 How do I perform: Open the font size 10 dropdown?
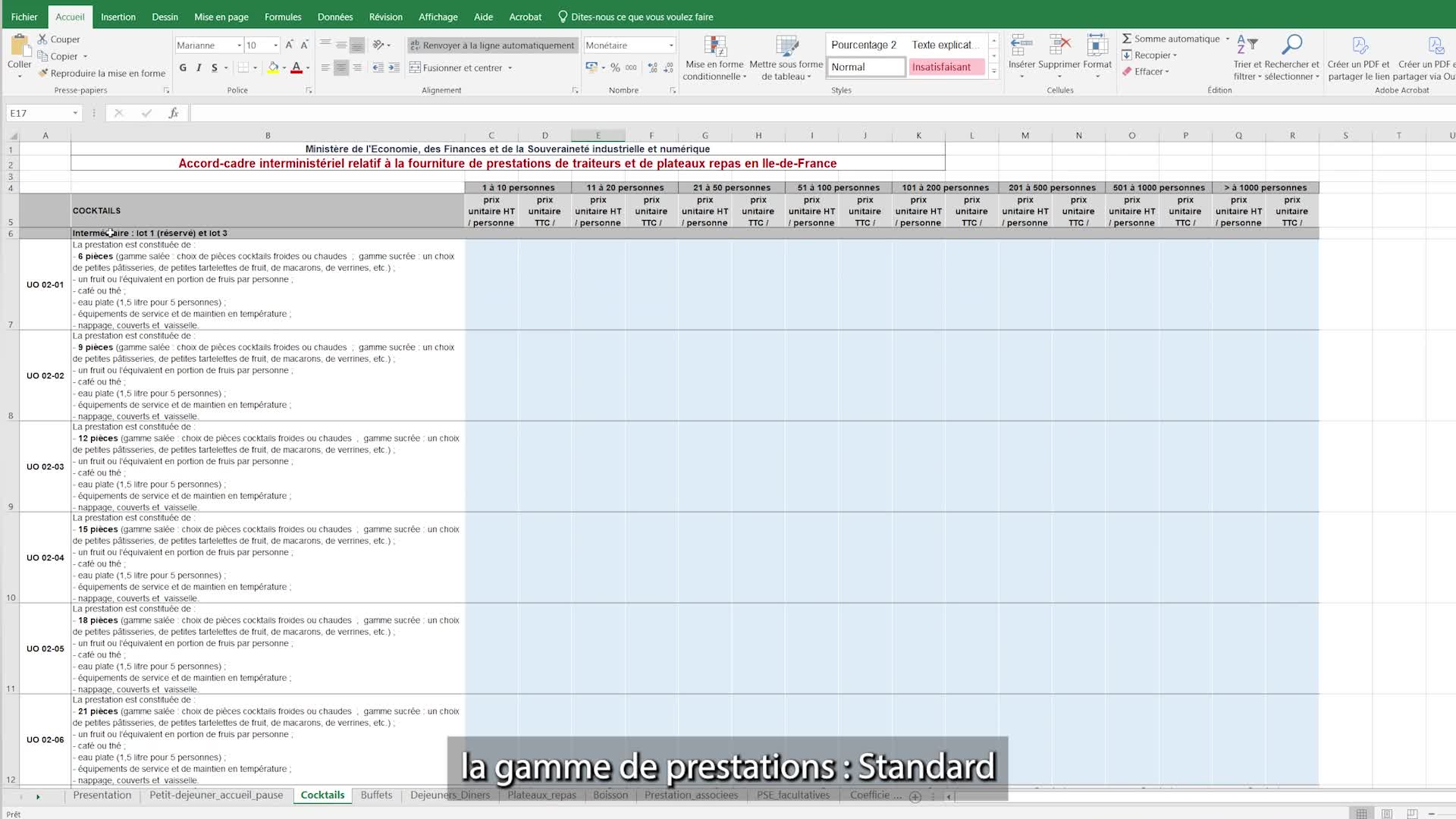[x=275, y=45]
